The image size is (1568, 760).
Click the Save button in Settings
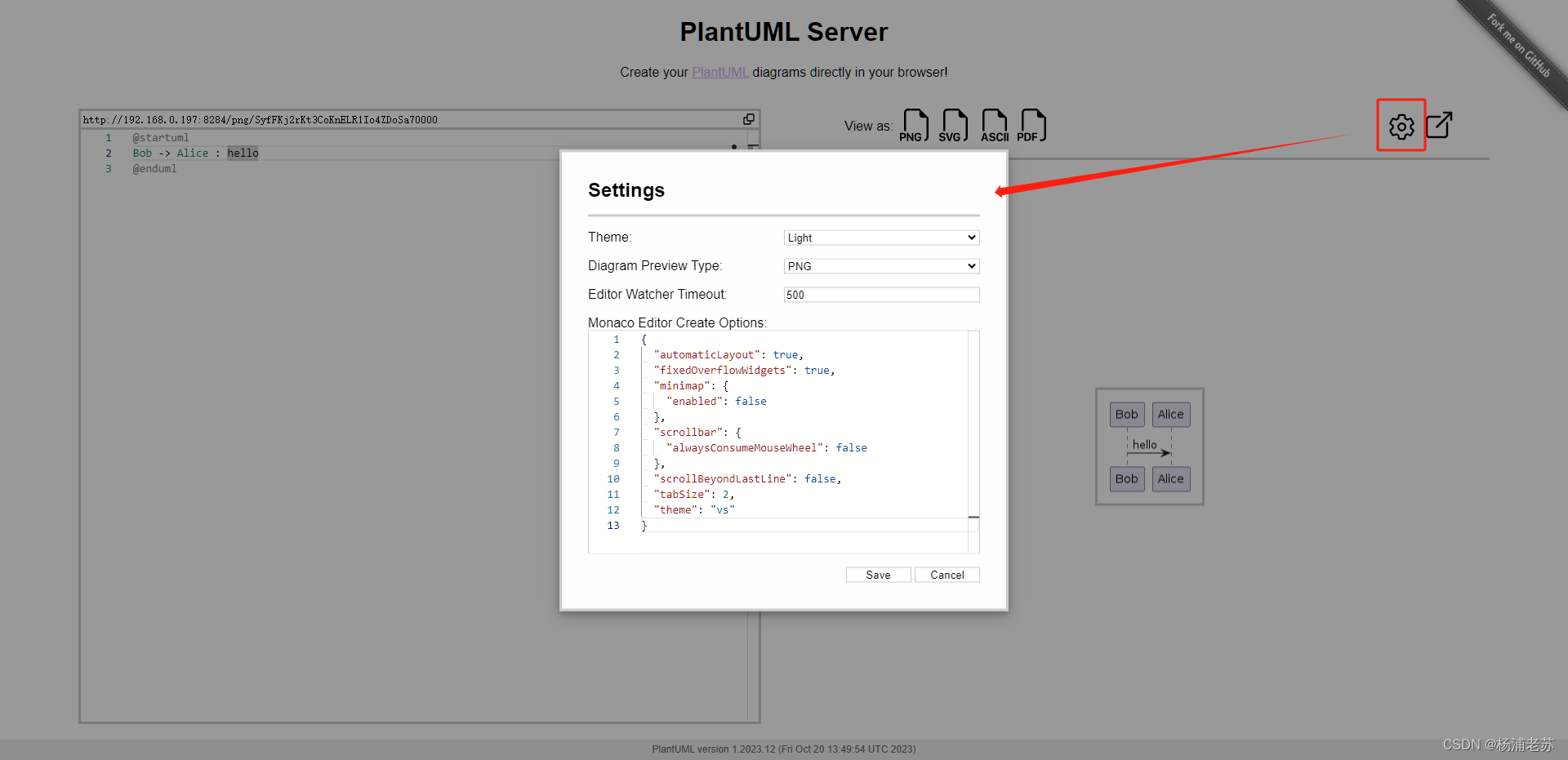point(878,574)
